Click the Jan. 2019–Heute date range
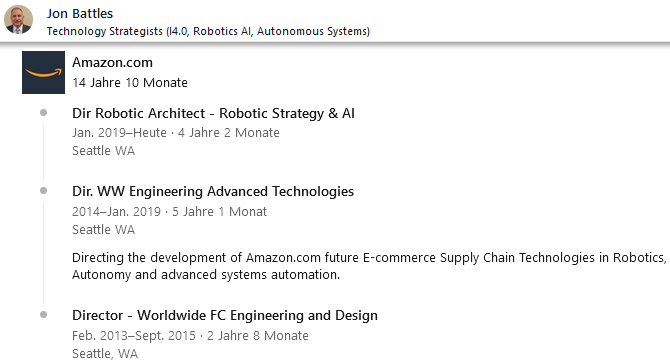 (x=119, y=132)
